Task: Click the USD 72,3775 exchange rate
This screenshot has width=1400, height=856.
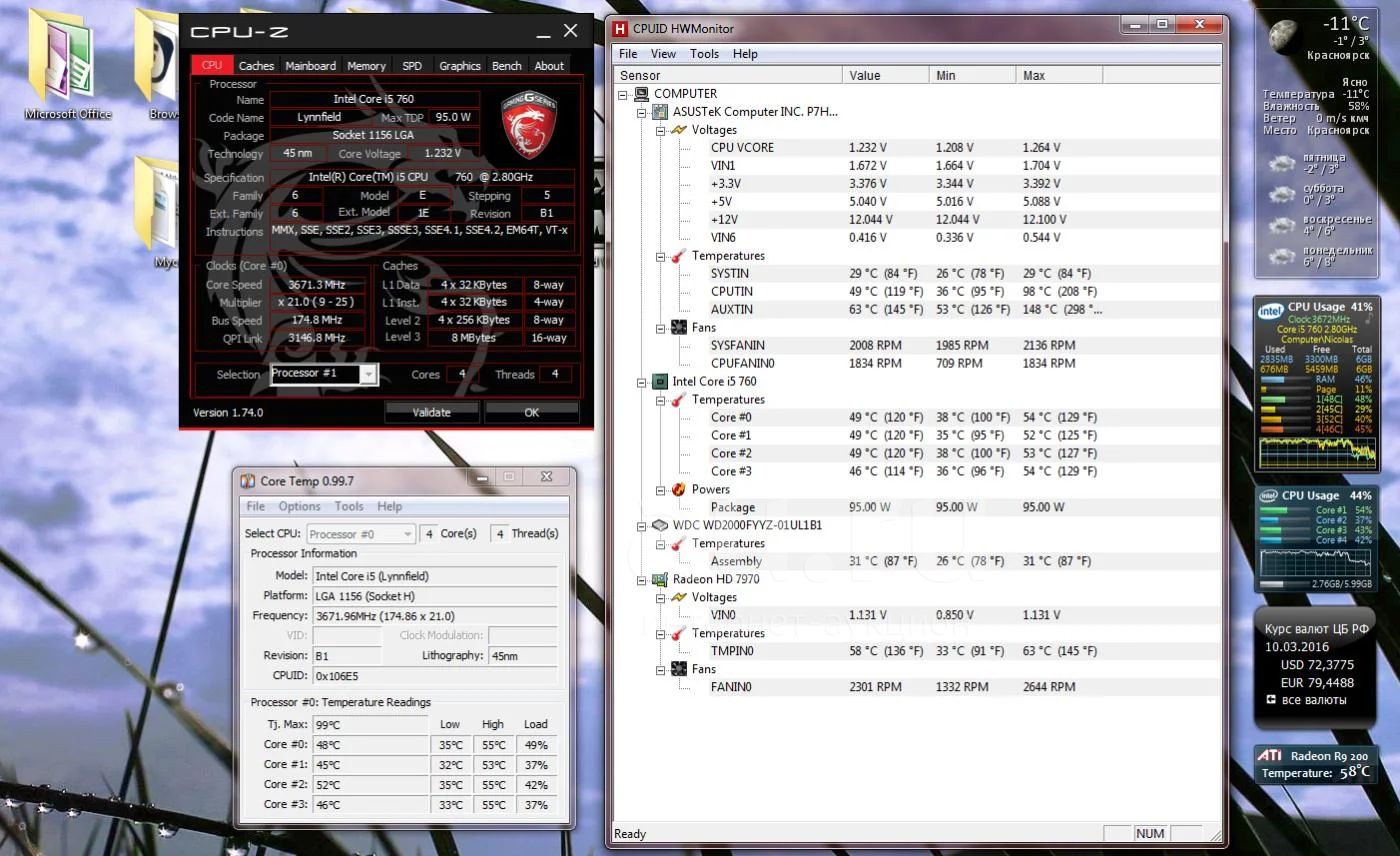Action: [1317, 665]
